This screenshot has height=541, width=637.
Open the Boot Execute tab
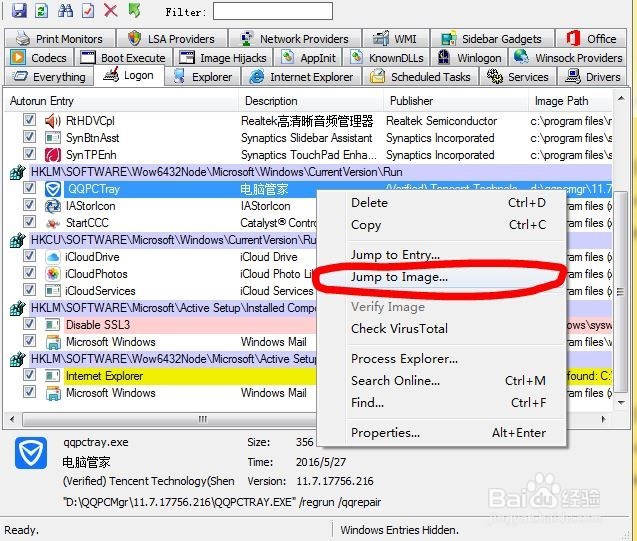124,58
